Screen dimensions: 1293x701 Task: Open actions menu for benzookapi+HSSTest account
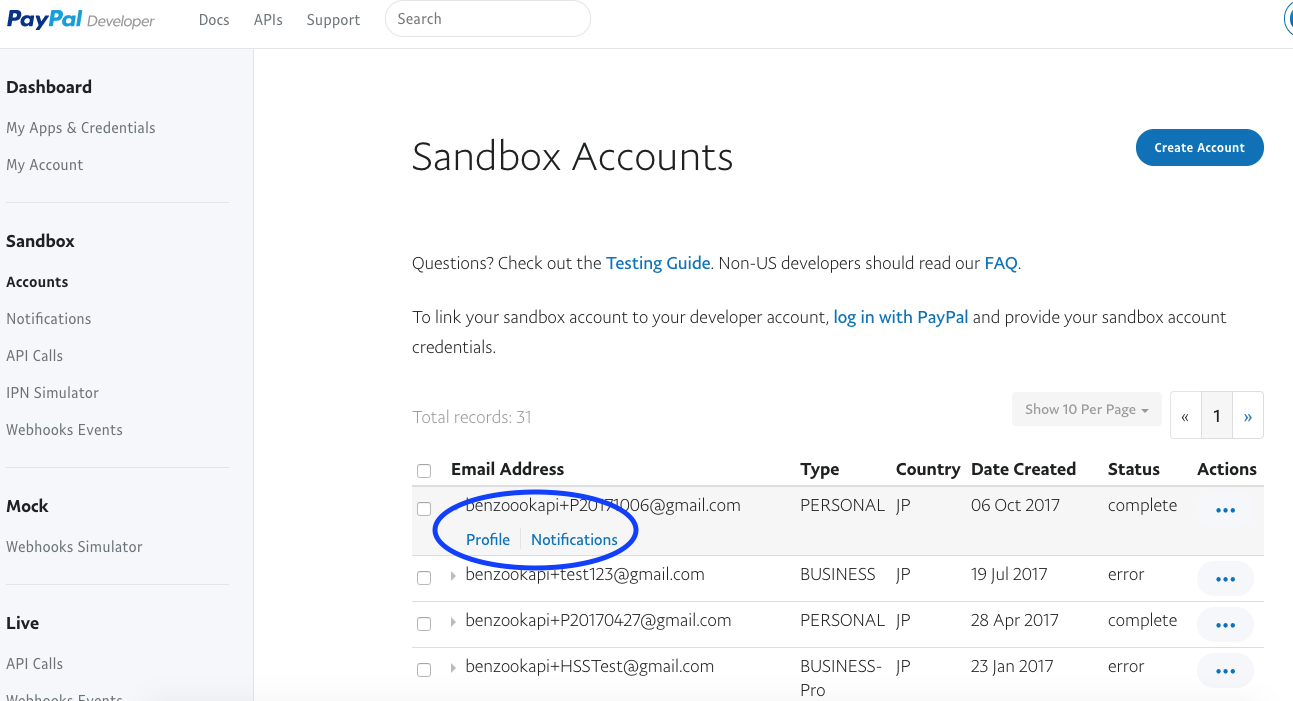[1225, 671]
